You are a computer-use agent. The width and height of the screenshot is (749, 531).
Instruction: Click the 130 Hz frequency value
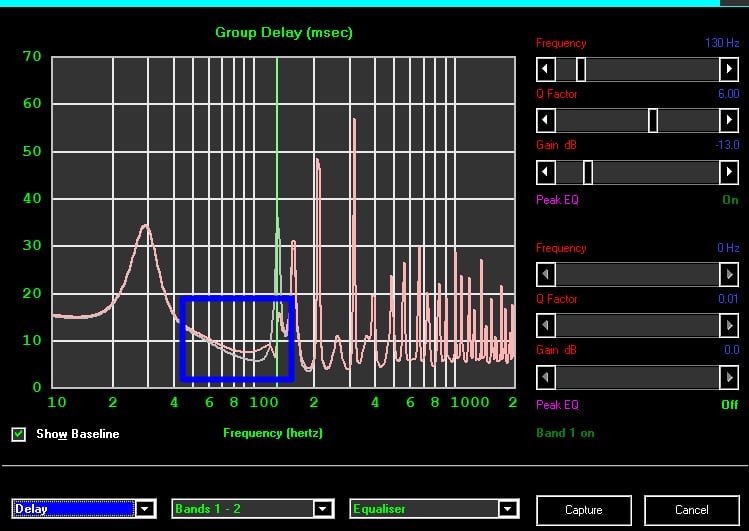(722, 43)
